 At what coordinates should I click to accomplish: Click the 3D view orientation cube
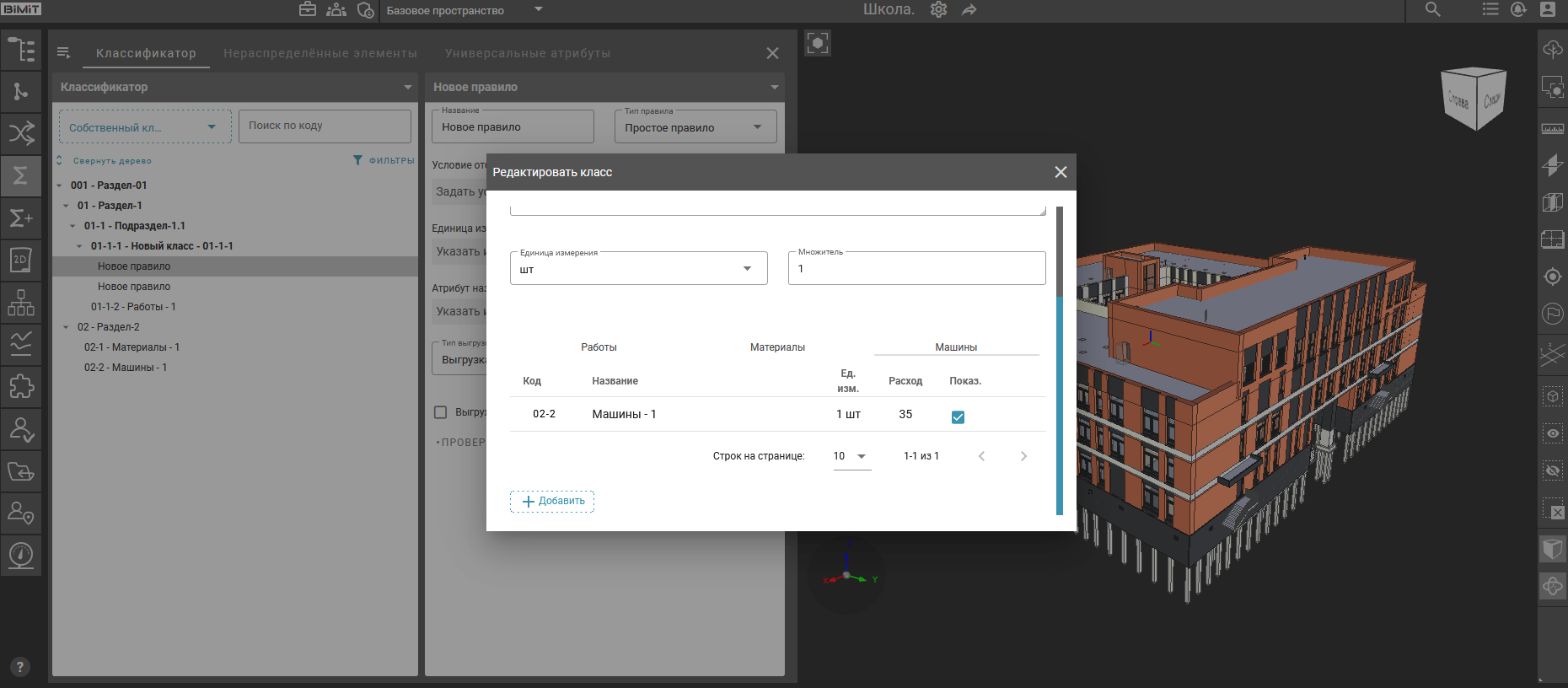[x=1474, y=99]
